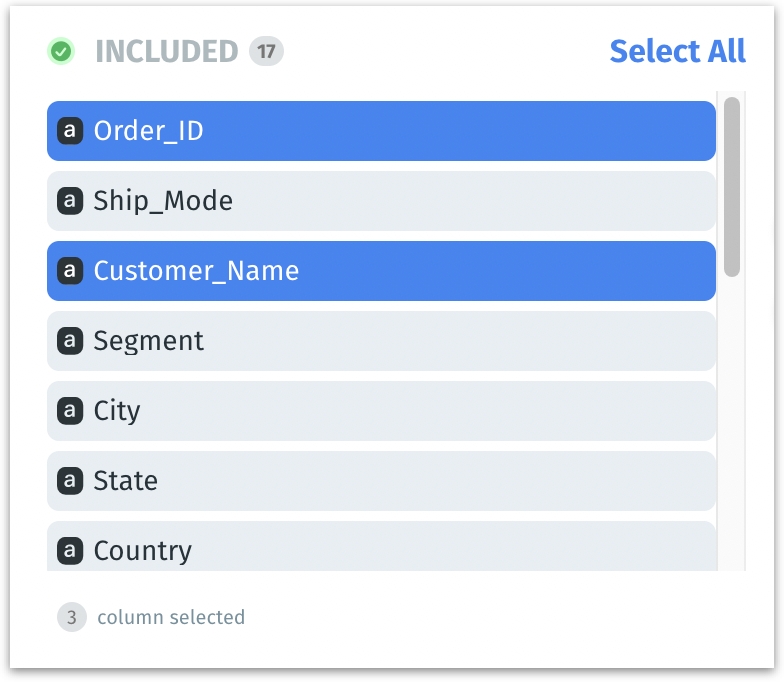This screenshot has width=784, height=682.
Task: Click the text-type icon beside State
Action: [x=69, y=481]
